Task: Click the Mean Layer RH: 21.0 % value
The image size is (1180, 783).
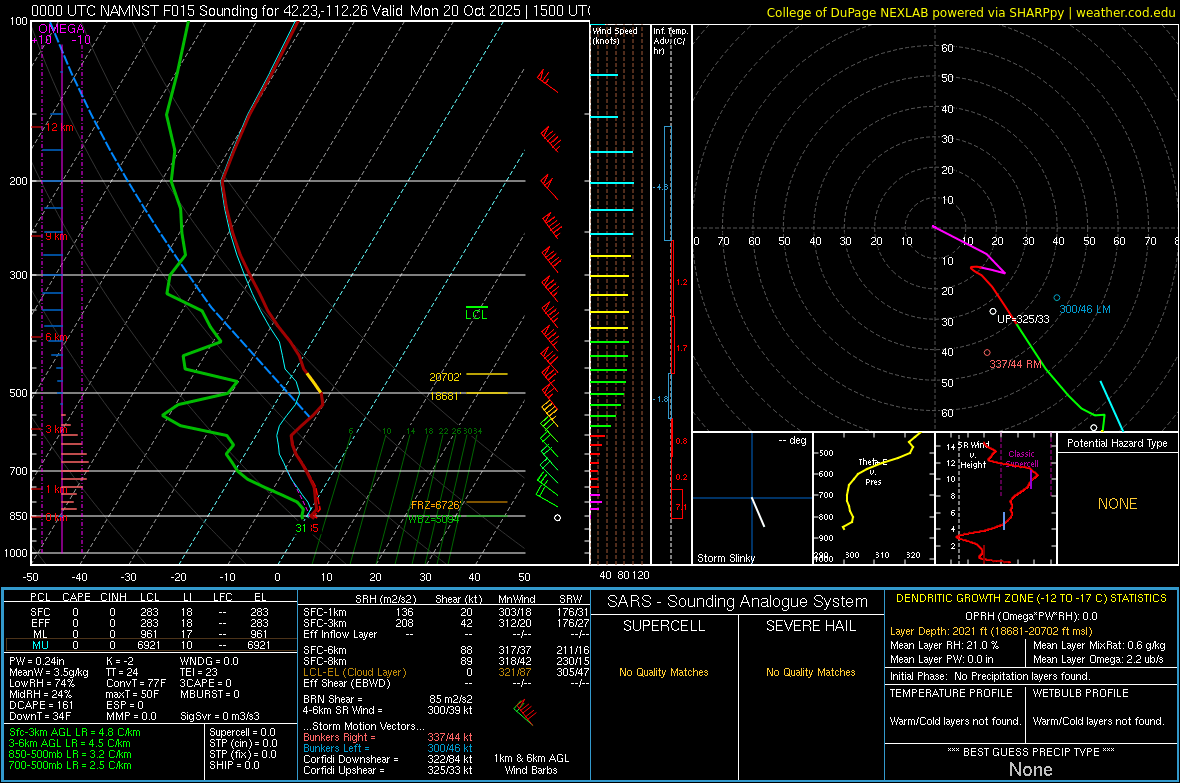Action: tap(944, 645)
